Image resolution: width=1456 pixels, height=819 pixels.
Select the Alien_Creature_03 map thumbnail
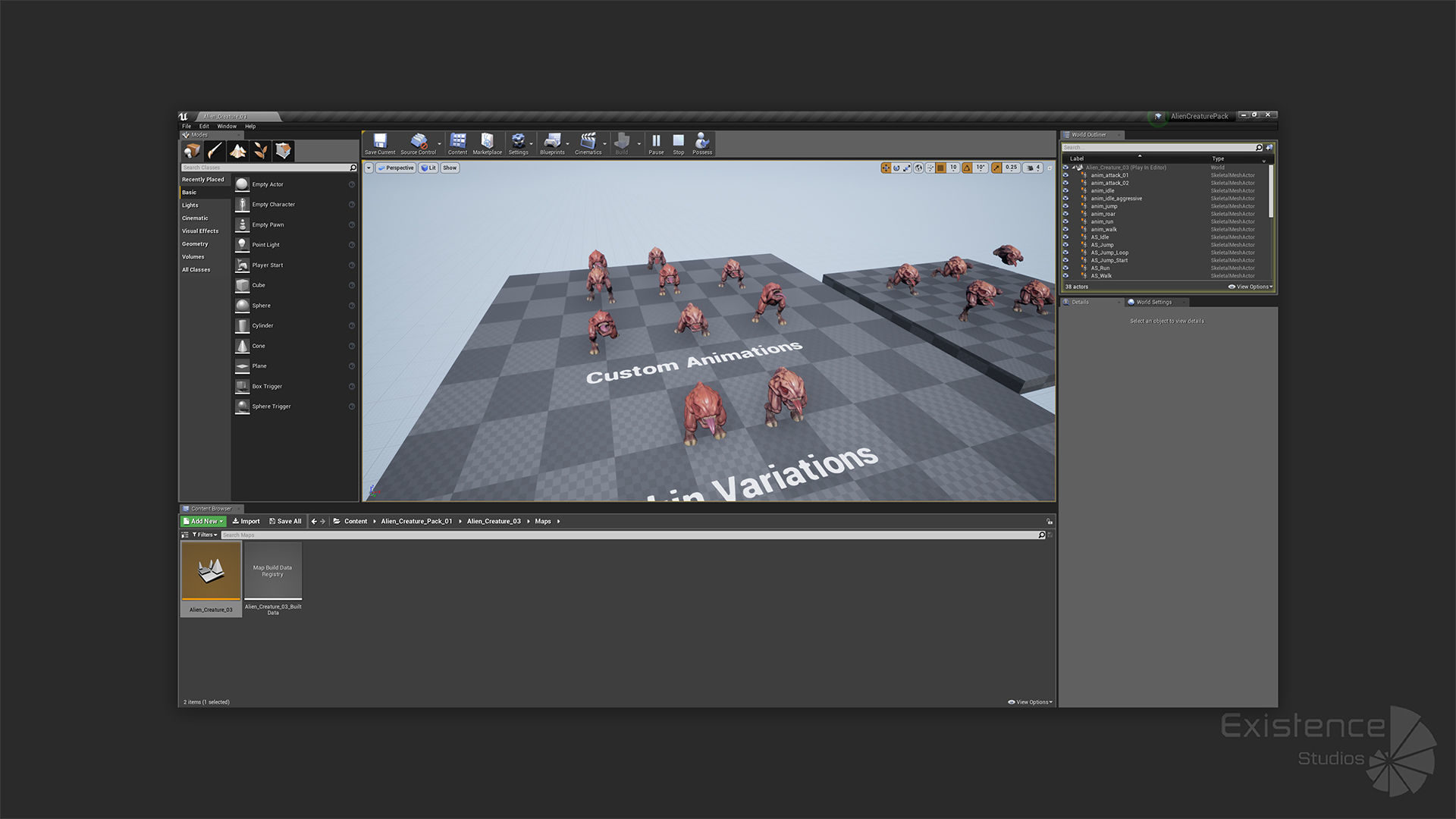(x=211, y=572)
